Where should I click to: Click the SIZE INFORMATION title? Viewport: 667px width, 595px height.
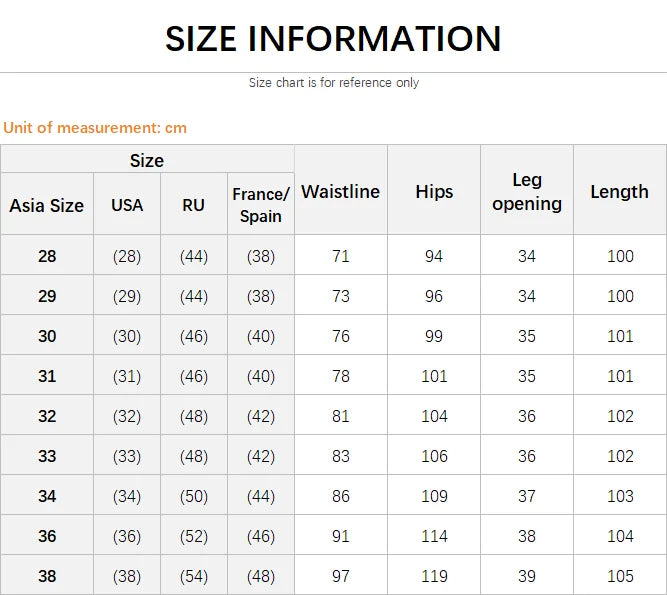(333, 38)
